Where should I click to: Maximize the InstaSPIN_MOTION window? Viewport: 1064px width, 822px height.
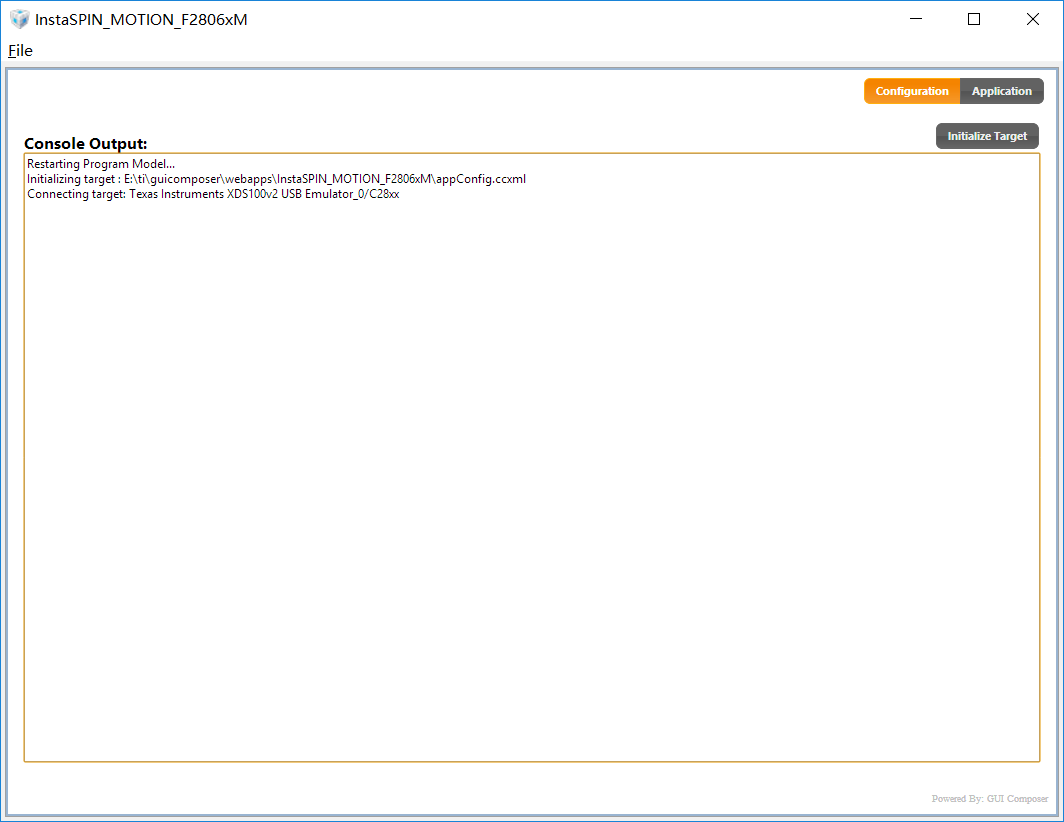tap(974, 19)
